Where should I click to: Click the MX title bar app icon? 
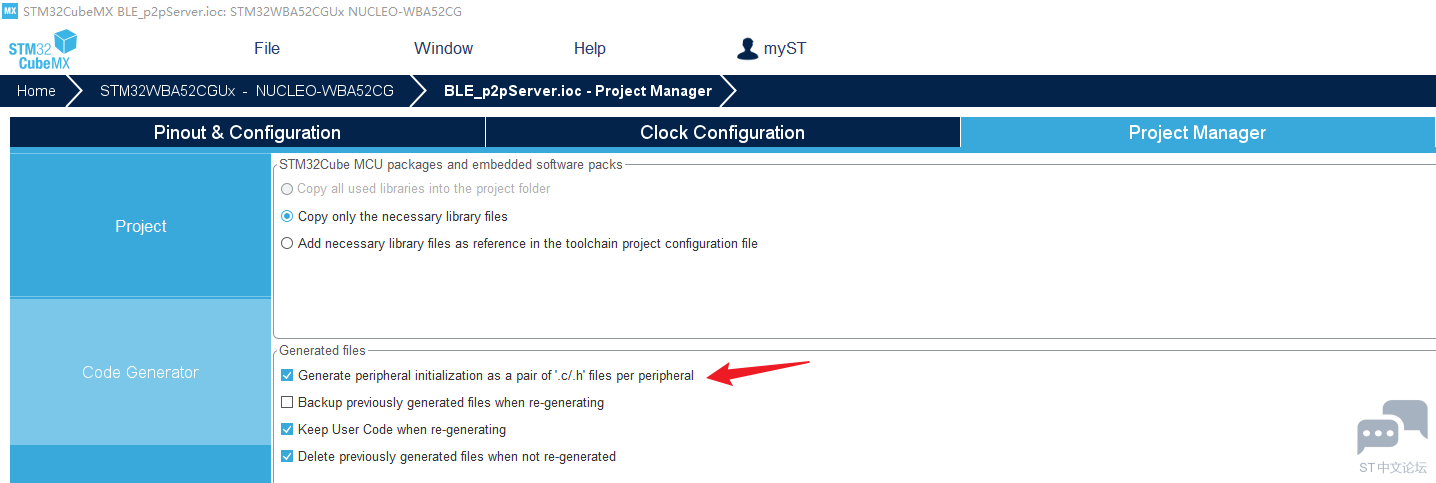pyautogui.click(x=10, y=10)
